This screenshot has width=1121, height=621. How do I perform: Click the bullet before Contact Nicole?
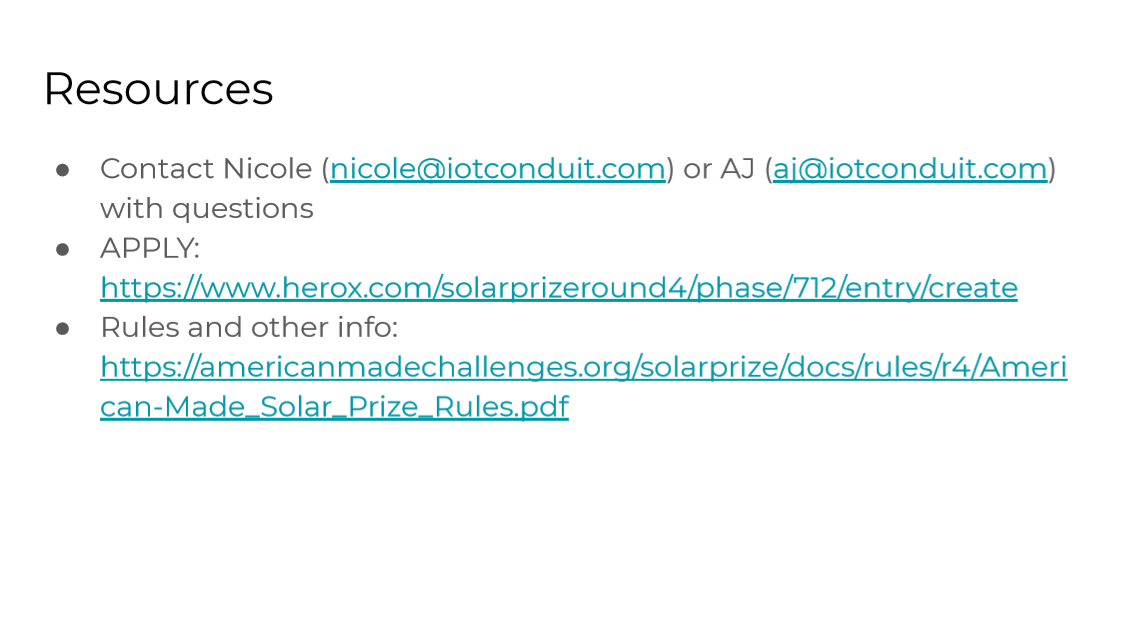63,170
